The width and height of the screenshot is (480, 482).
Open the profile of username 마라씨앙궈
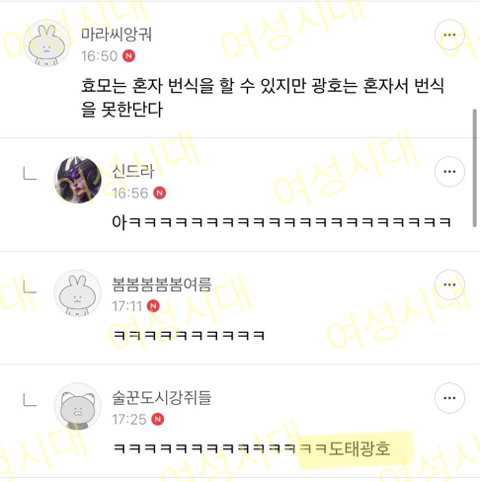click(x=117, y=34)
